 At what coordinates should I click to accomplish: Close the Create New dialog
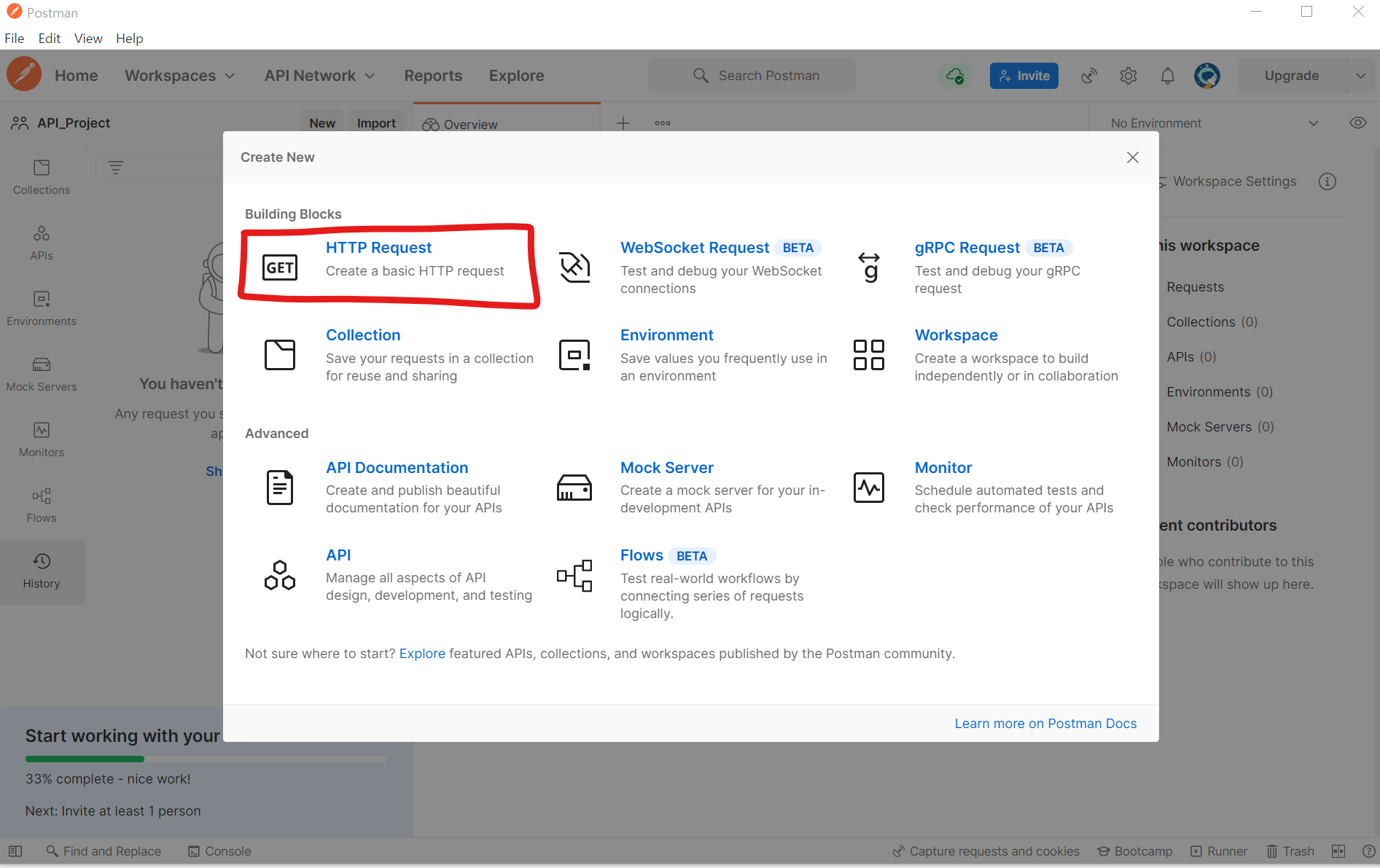tap(1133, 157)
